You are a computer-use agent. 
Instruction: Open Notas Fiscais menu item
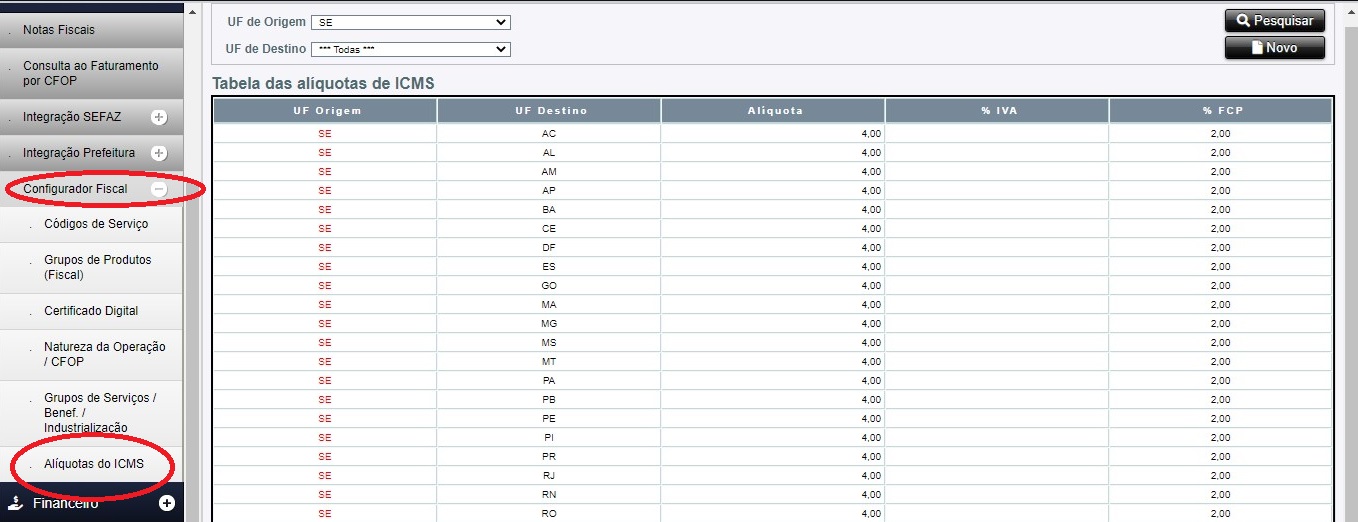59,31
